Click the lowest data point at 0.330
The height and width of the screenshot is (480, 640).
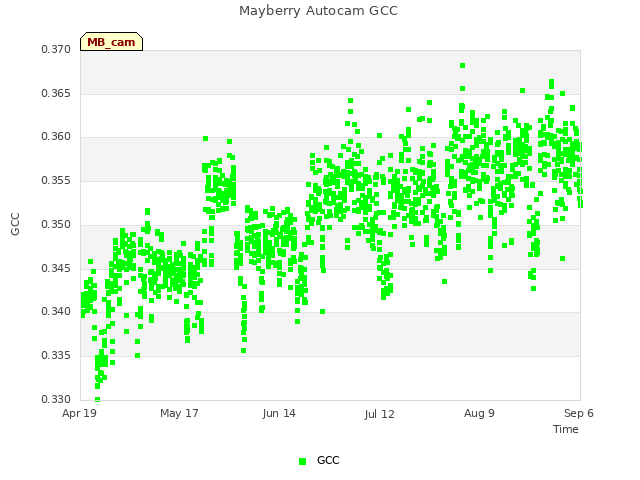click(98, 399)
